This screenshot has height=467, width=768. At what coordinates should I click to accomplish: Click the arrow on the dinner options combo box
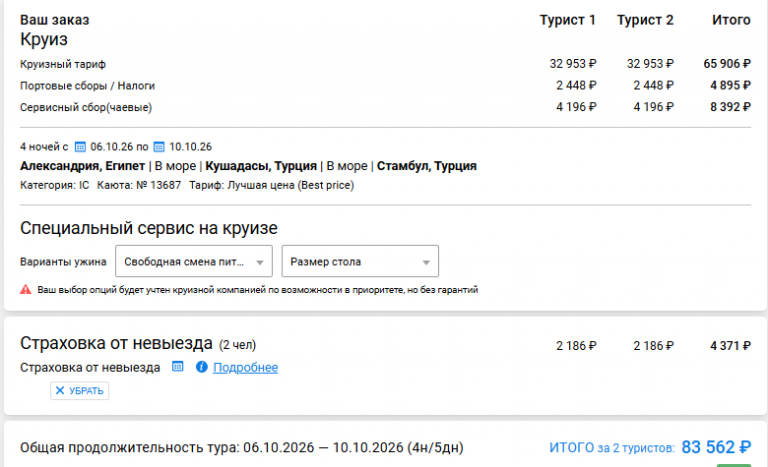(260, 262)
